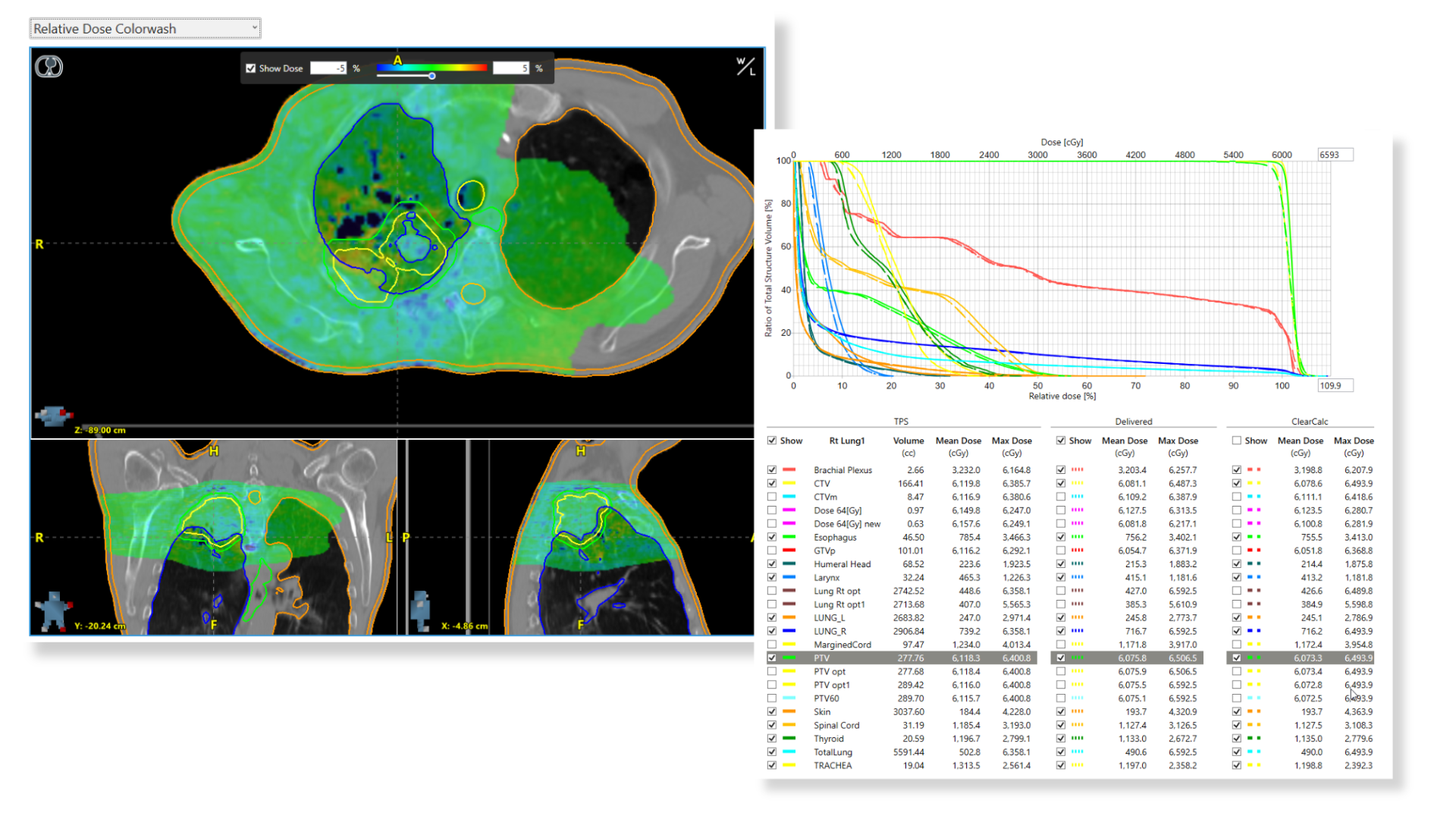Viewport: 1456px width, 819px height.
Task: Uncheck the Show Dose checkbox
Action: point(251,68)
